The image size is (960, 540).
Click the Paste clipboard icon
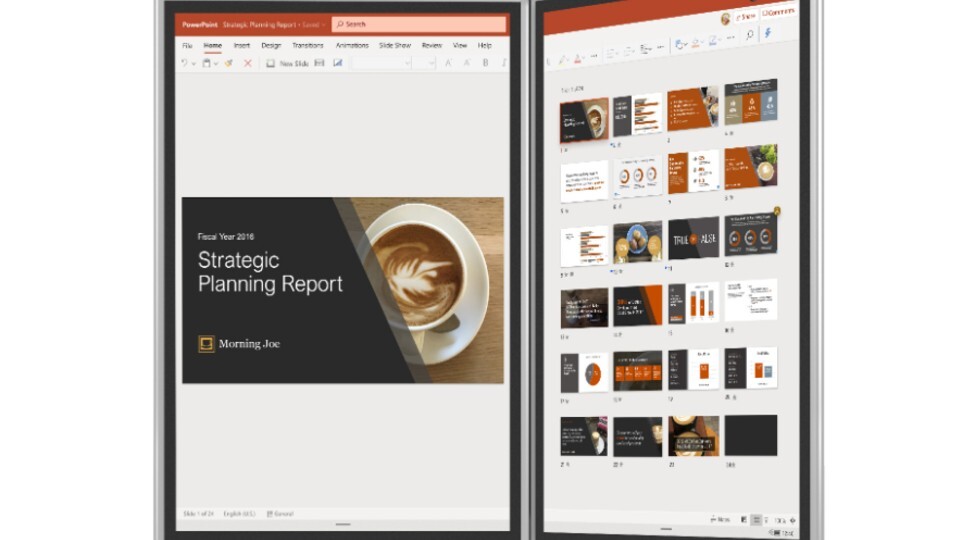[x=206, y=62]
